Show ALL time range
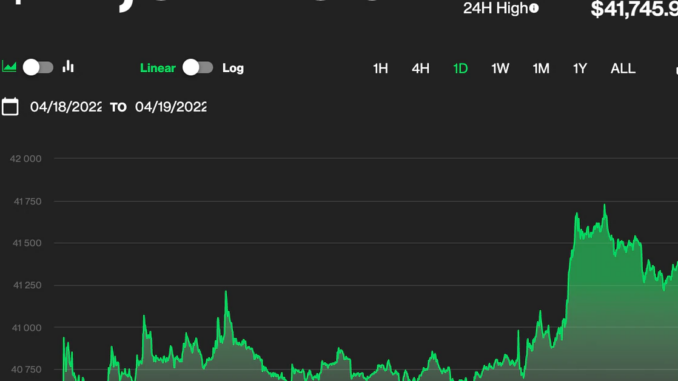678x381 pixels. pos(623,68)
